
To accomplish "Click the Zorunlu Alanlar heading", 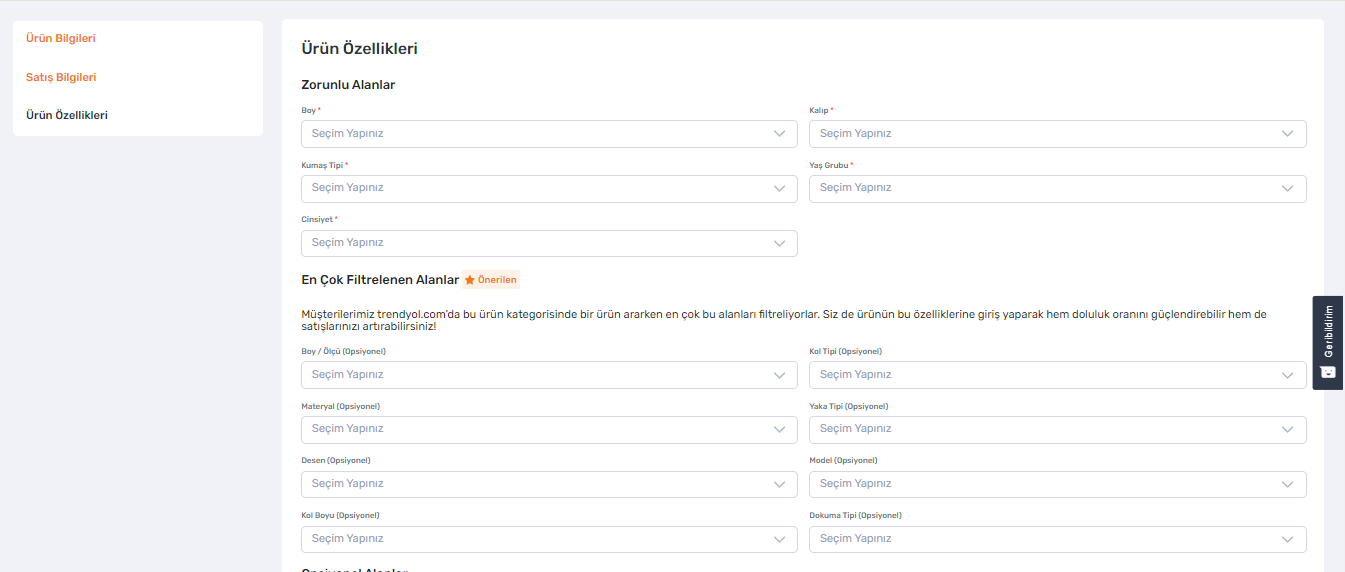I will (x=348, y=85).
